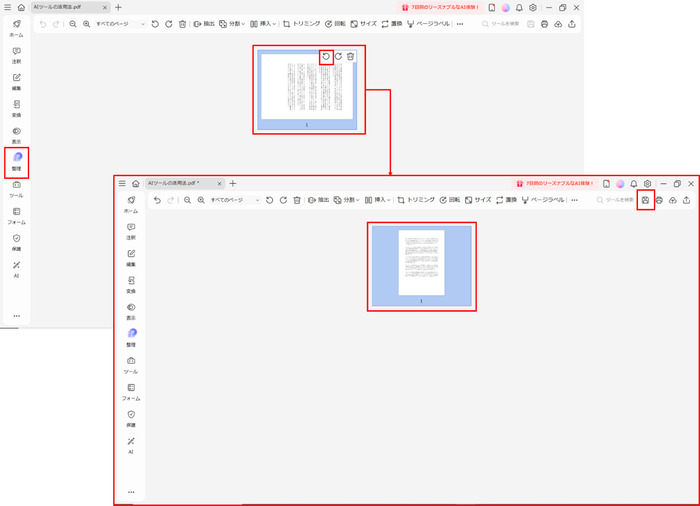Click the red AI trial banner in the top window
The height and width of the screenshot is (506, 700).
(x=440, y=8)
